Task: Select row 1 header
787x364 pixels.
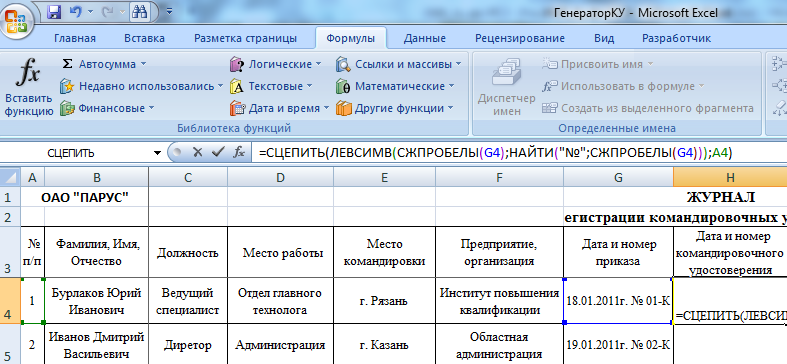Action: pyautogui.click(x=10, y=197)
